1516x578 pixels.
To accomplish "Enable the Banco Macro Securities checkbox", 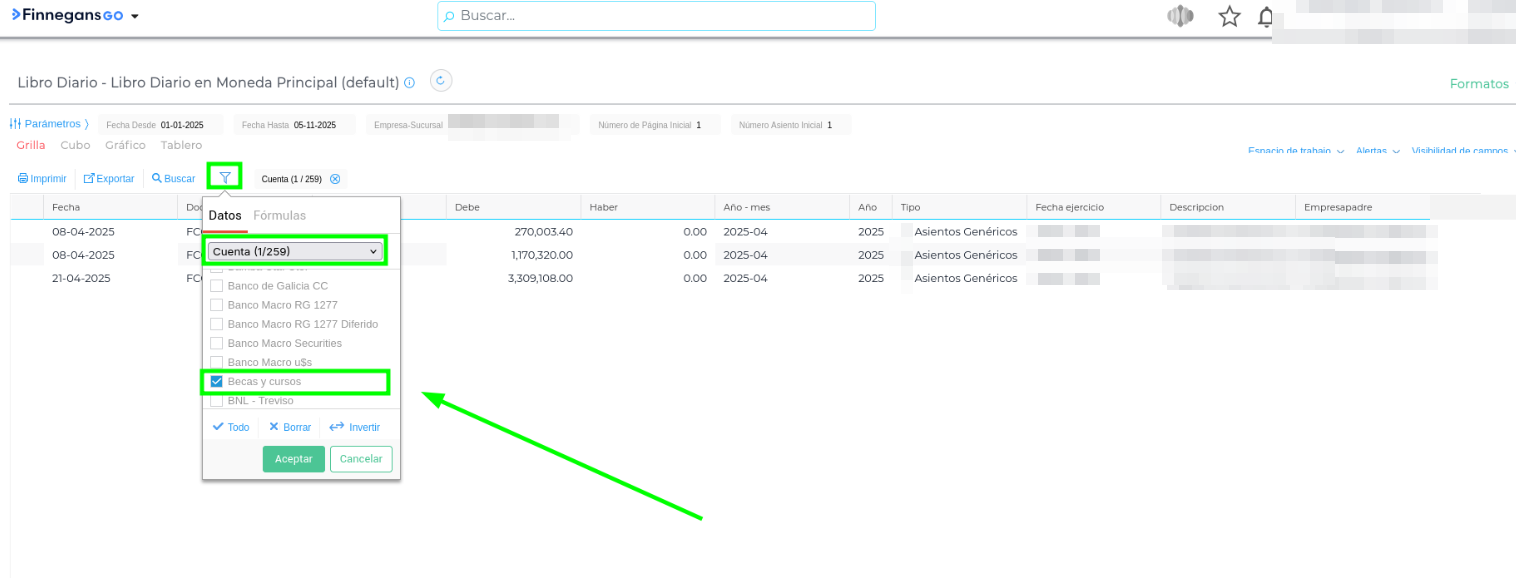I will pyautogui.click(x=216, y=343).
